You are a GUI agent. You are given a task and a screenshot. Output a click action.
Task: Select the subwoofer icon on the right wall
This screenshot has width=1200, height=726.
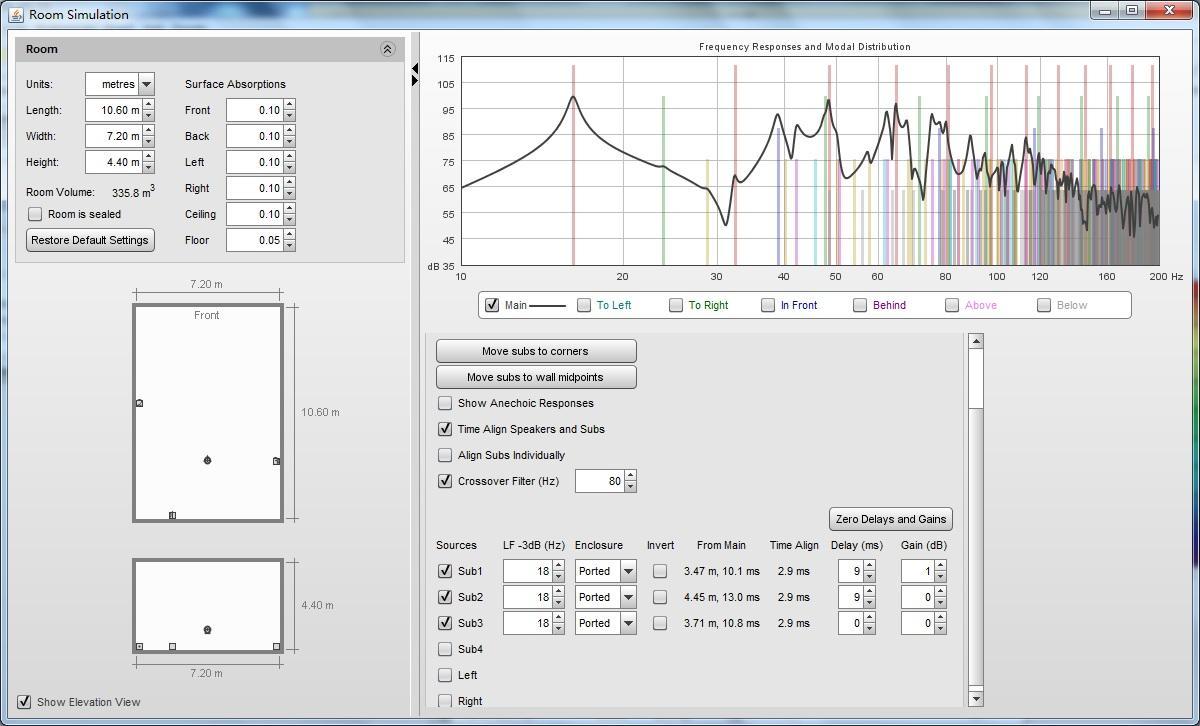point(277,461)
